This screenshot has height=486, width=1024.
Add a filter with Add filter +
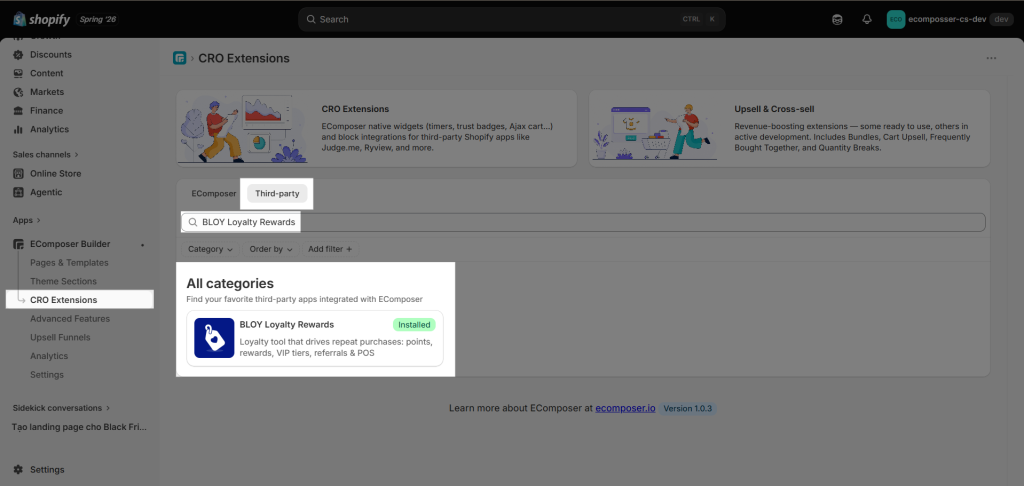point(330,249)
